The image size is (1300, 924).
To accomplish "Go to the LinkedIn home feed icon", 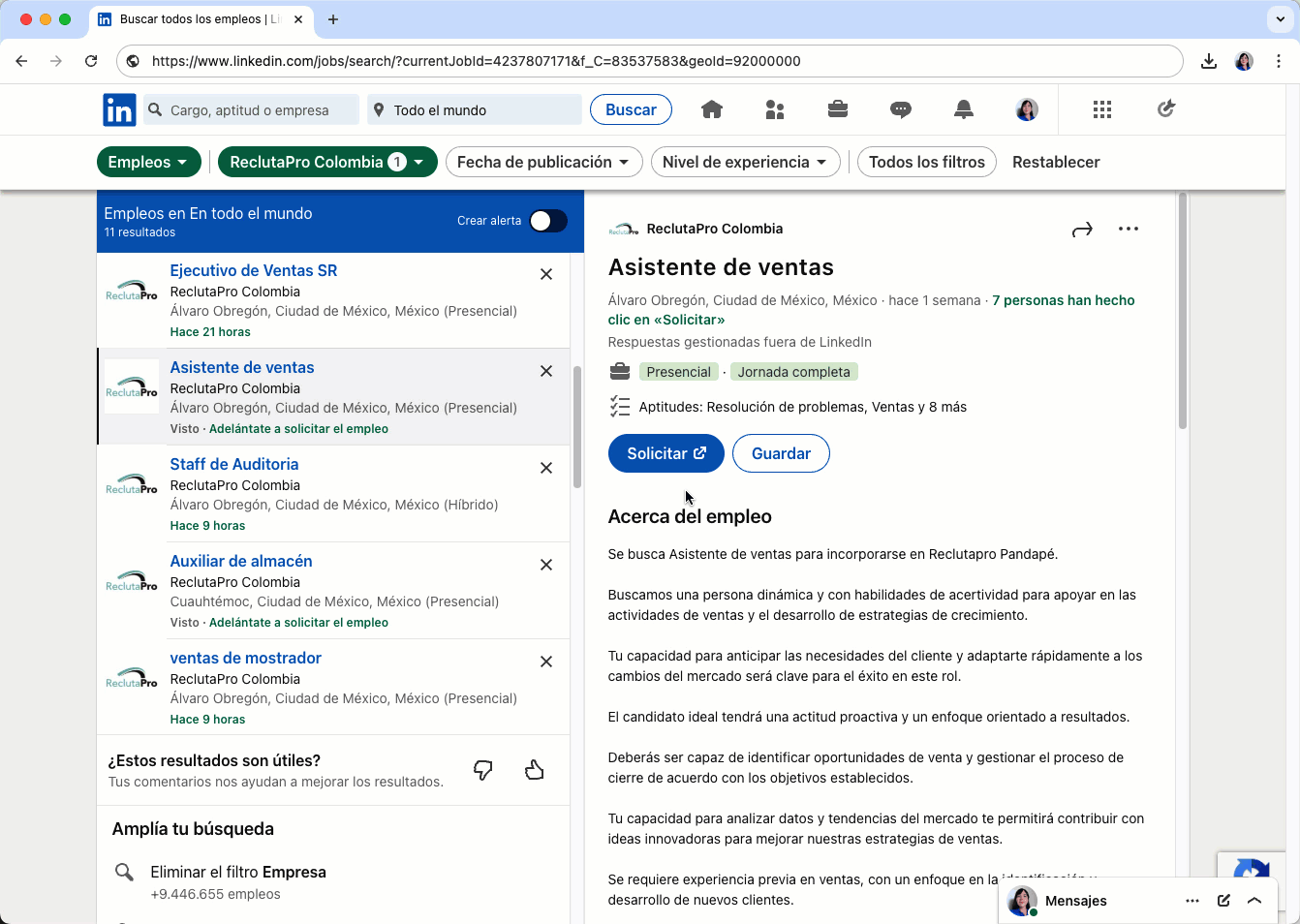I will pyautogui.click(x=712, y=109).
